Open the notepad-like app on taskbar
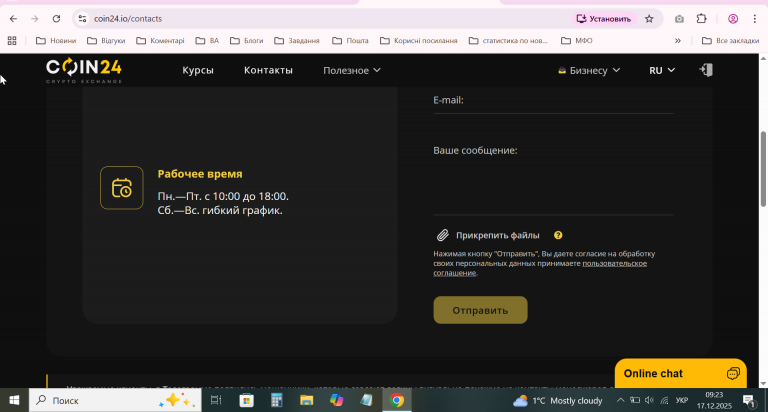This screenshot has height=412, width=768. pos(366,400)
